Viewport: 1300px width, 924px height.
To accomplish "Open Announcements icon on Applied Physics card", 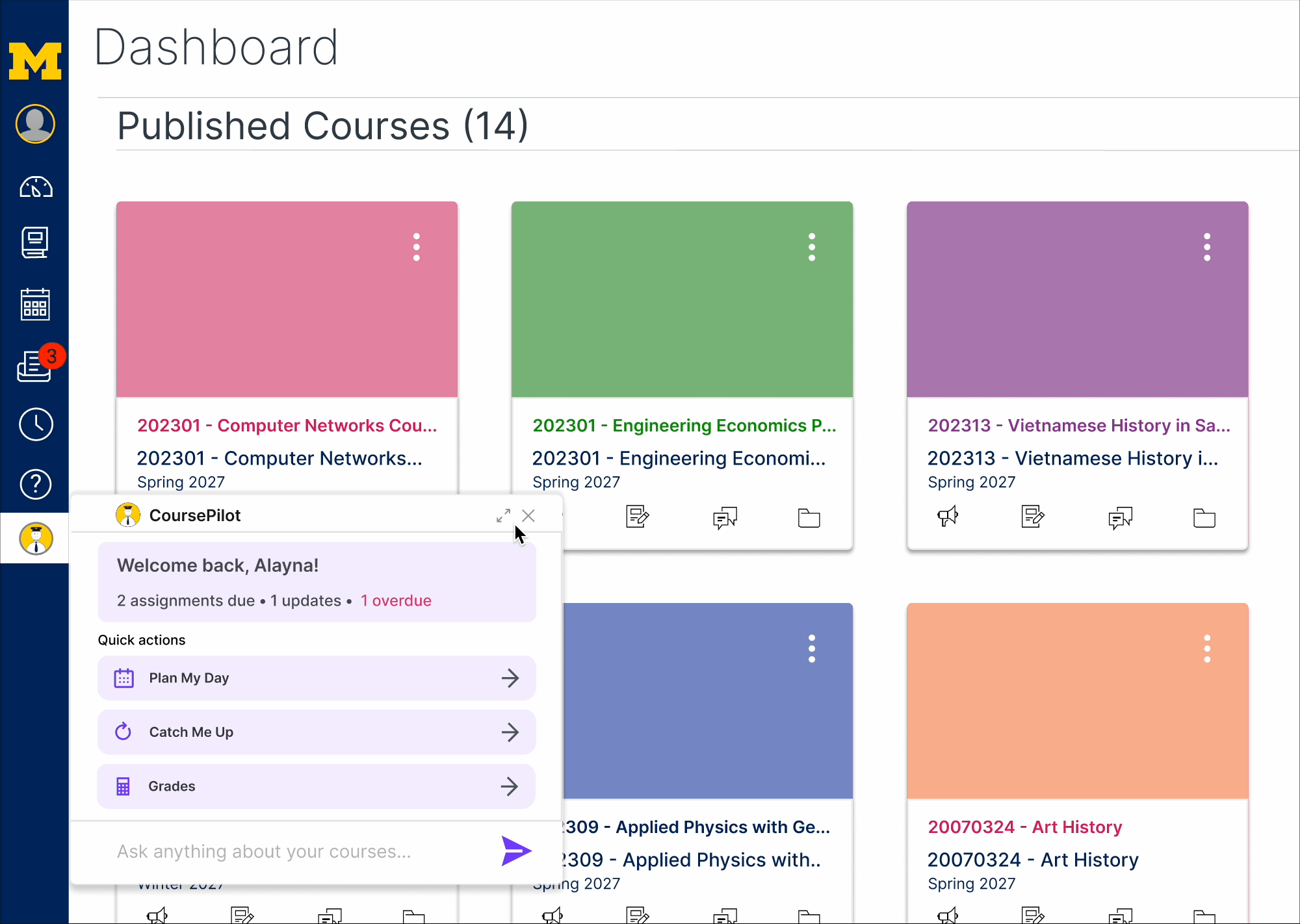I will point(553,916).
